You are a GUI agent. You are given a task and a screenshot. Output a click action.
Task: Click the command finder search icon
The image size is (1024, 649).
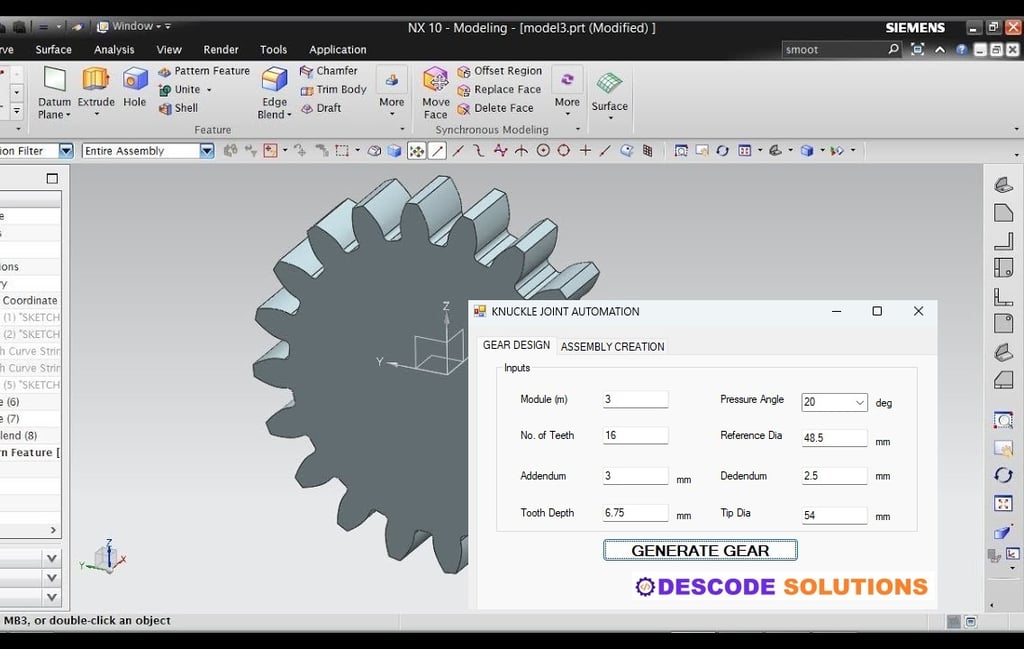coord(893,49)
